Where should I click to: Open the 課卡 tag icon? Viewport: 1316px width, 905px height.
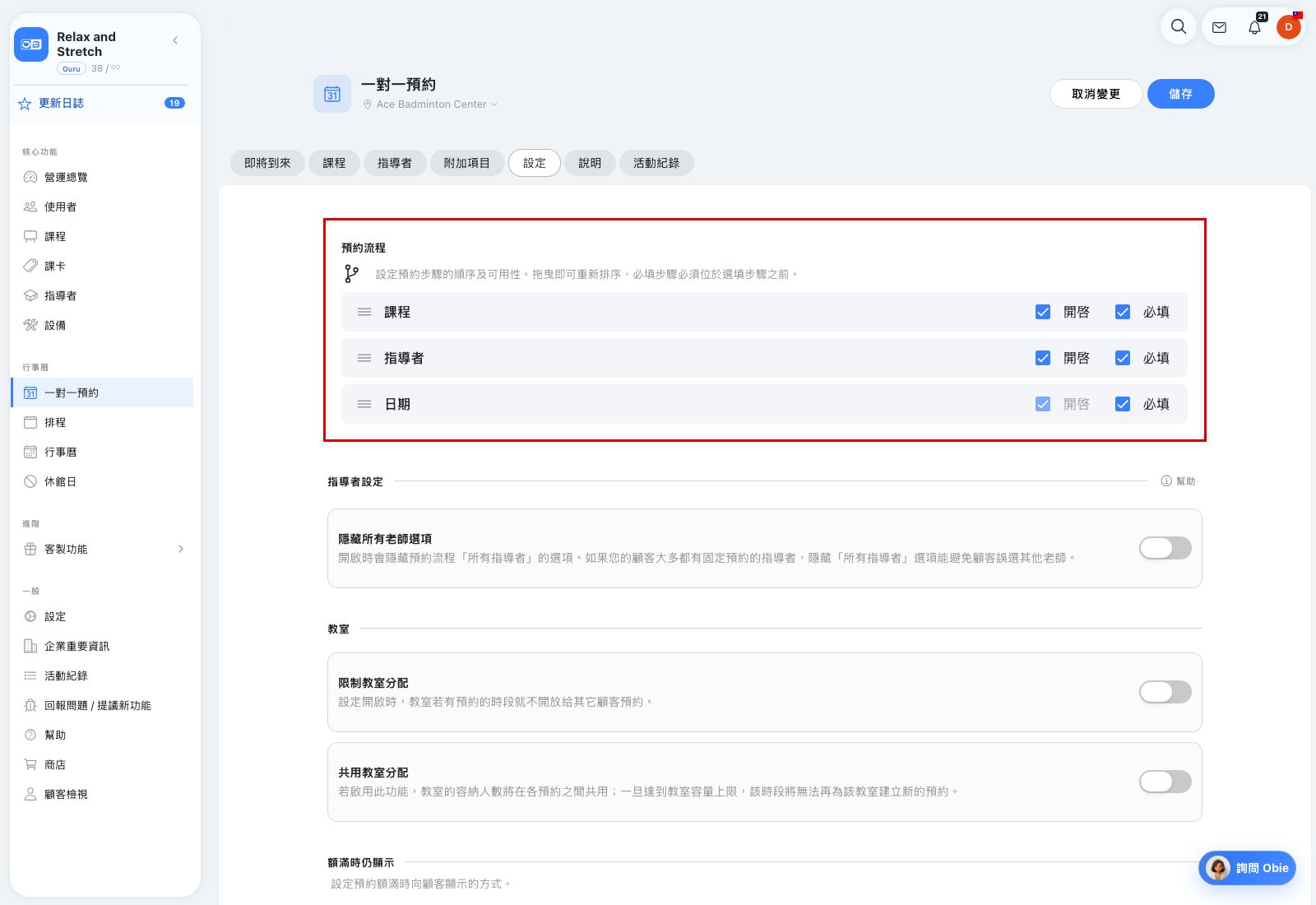(x=30, y=266)
